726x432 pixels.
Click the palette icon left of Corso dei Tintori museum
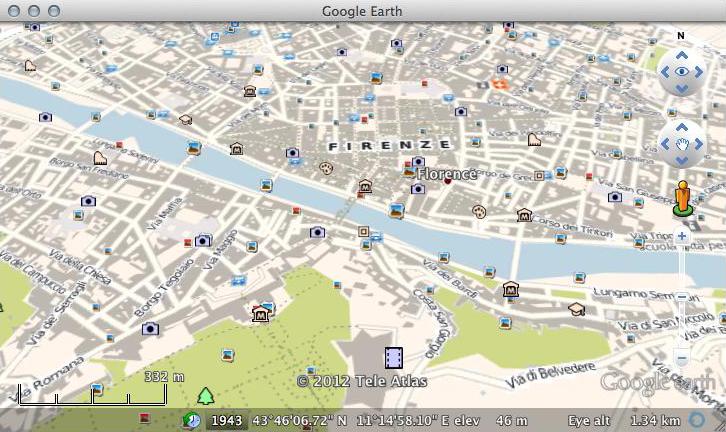[479, 212]
